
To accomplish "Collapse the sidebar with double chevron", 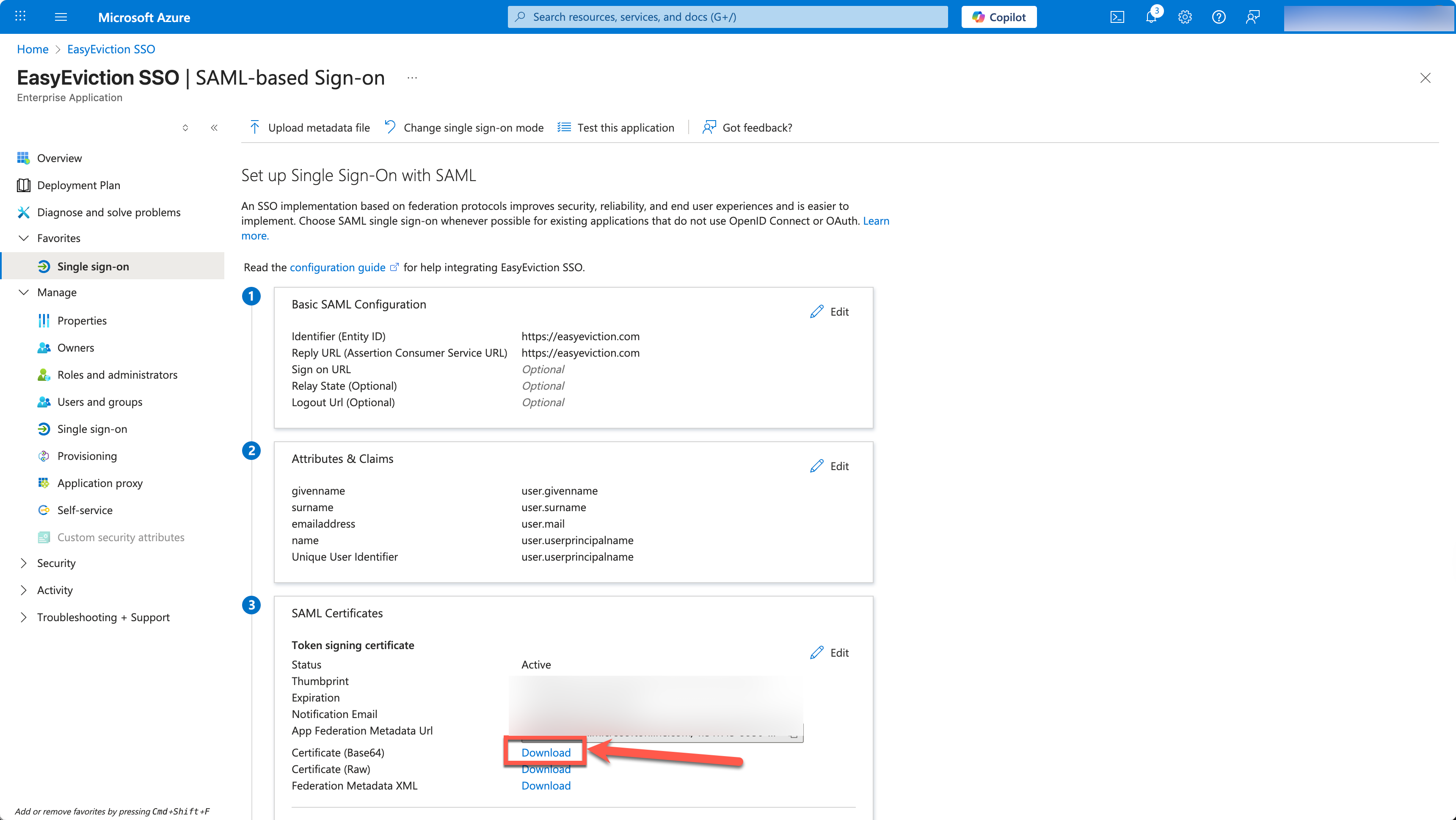I will [214, 128].
